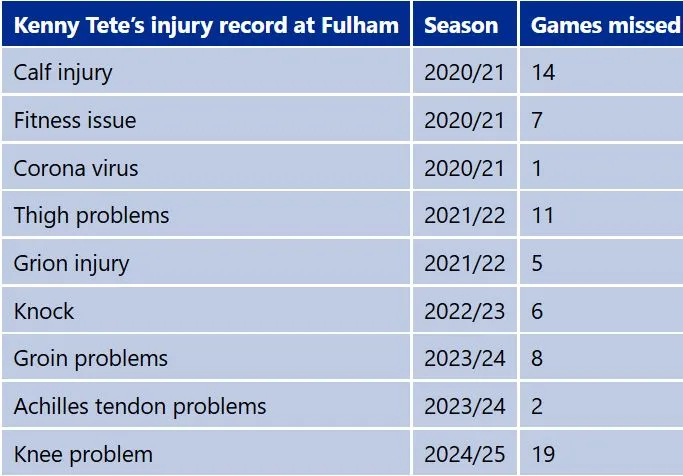The height and width of the screenshot is (476, 683).
Task: Select games missed value for Groin problems
Action: point(538,358)
